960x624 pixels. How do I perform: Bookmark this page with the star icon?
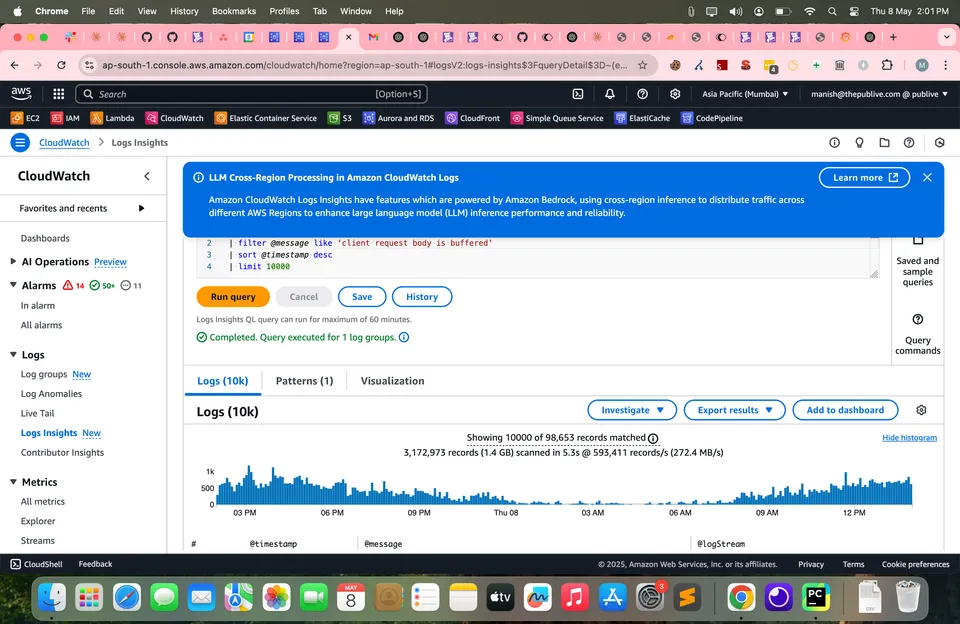pyautogui.click(x=642, y=65)
